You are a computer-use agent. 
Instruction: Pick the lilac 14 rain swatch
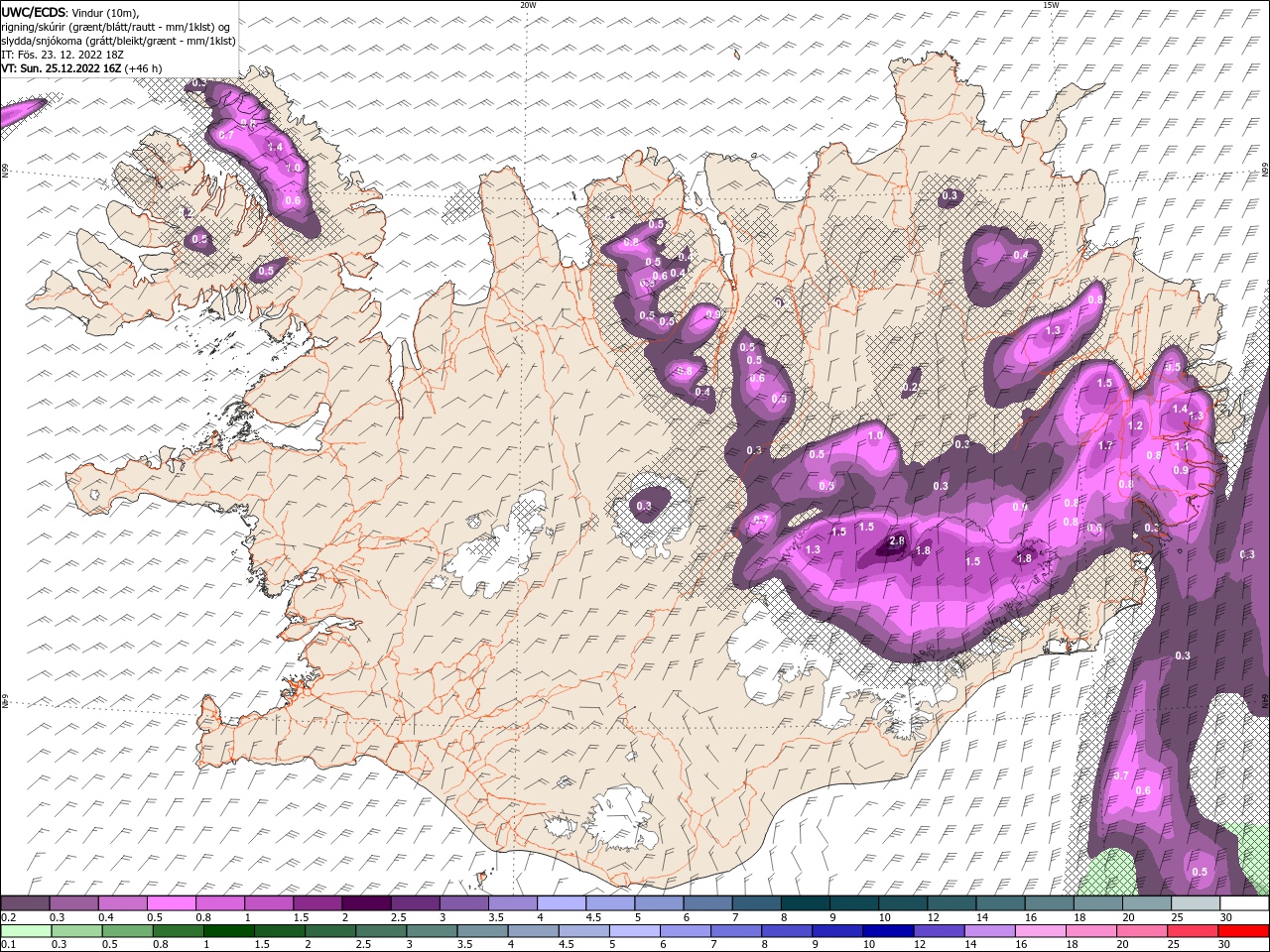[988, 931]
